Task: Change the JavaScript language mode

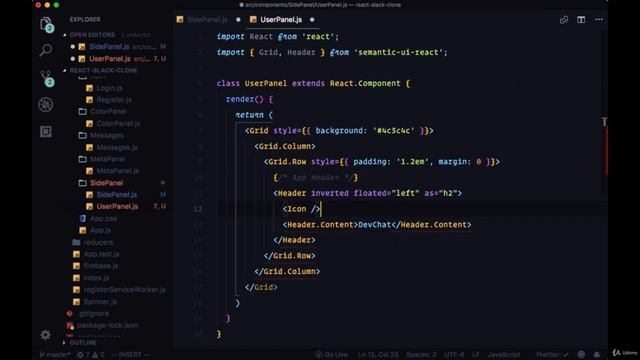Action: pyautogui.click(x=504, y=355)
